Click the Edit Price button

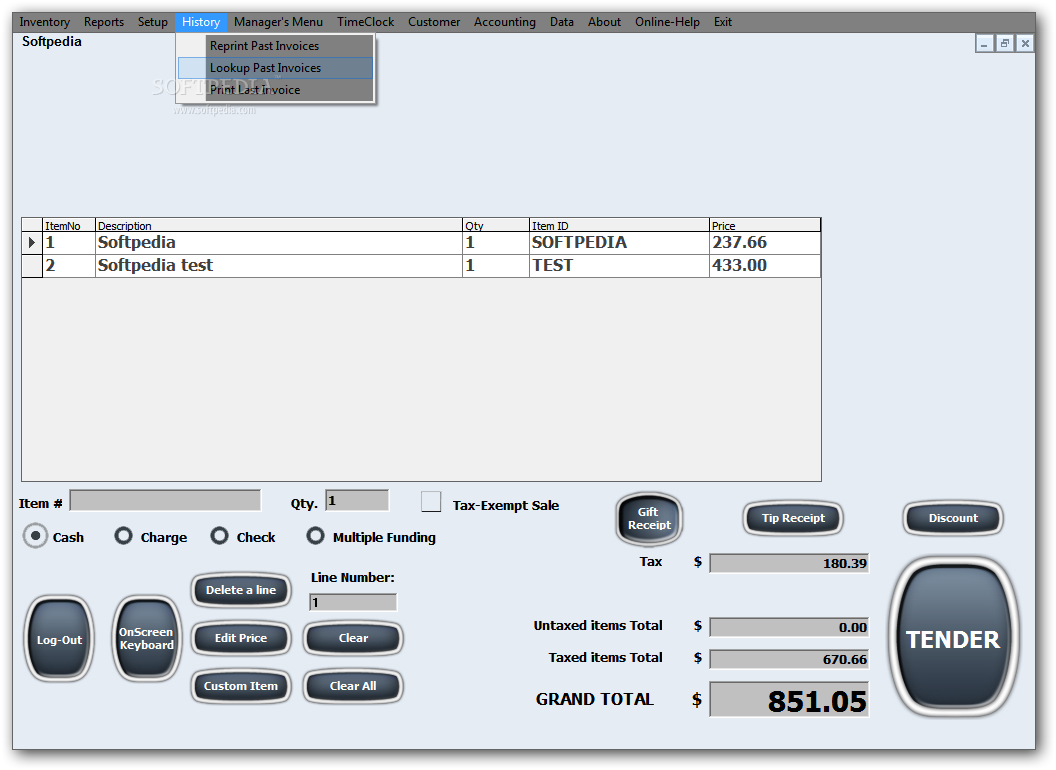pyautogui.click(x=241, y=638)
